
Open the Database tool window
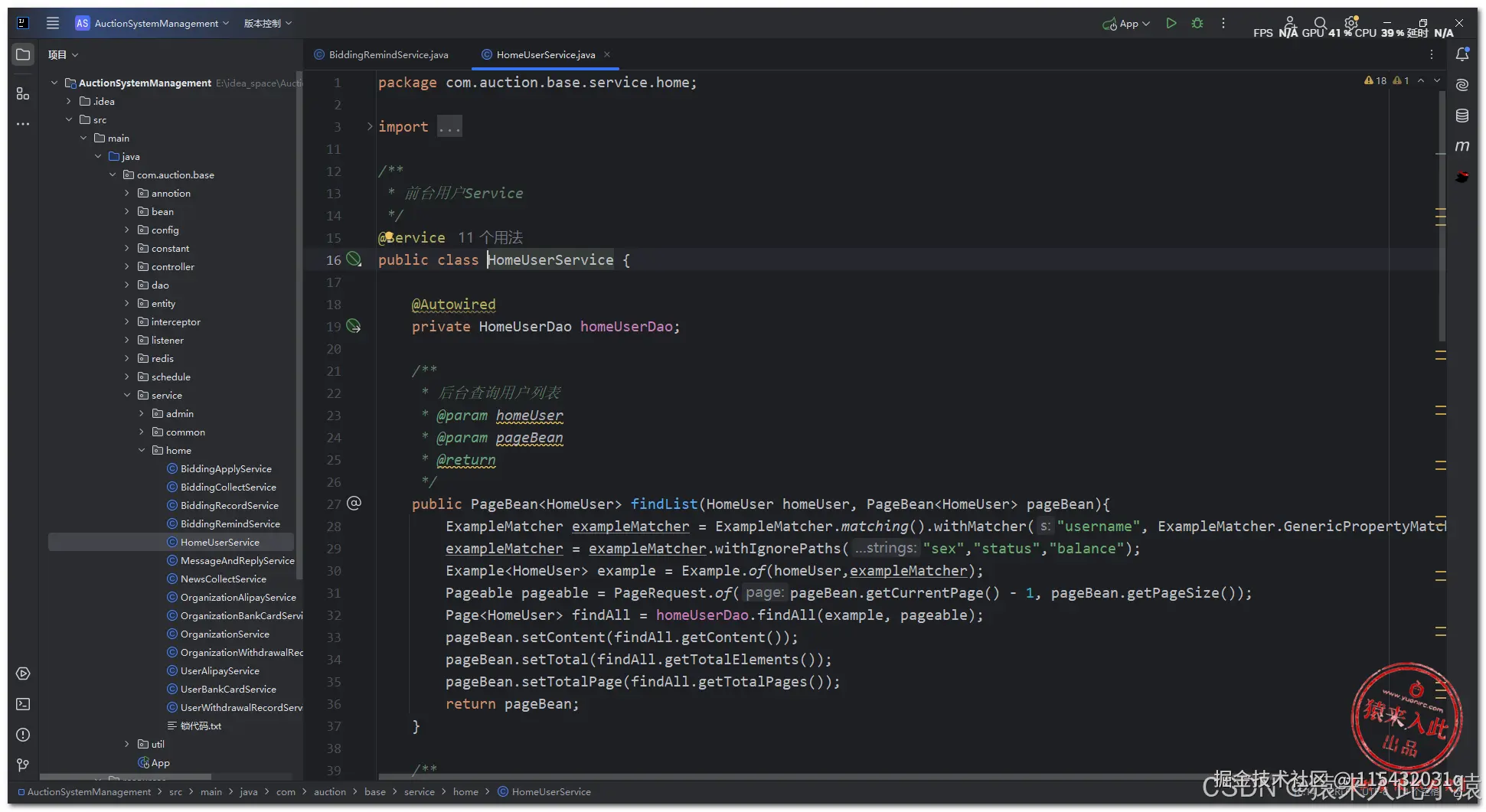pyautogui.click(x=1462, y=116)
